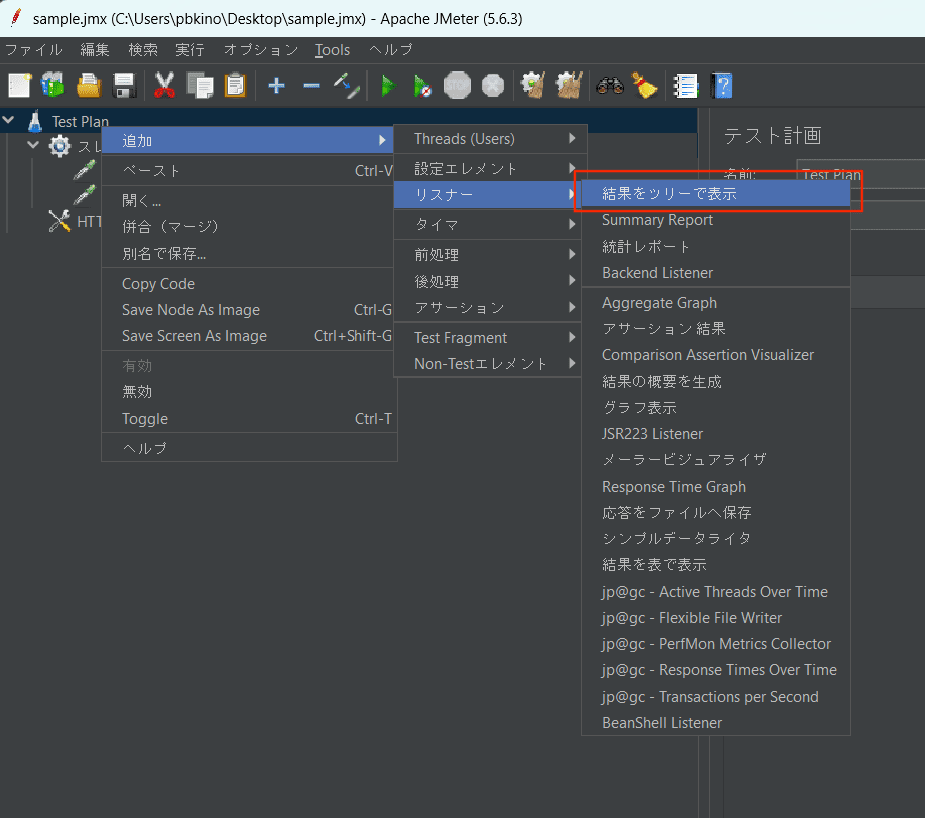
Task: Click the 名前 Test Plan input field
Action: point(861,174)
